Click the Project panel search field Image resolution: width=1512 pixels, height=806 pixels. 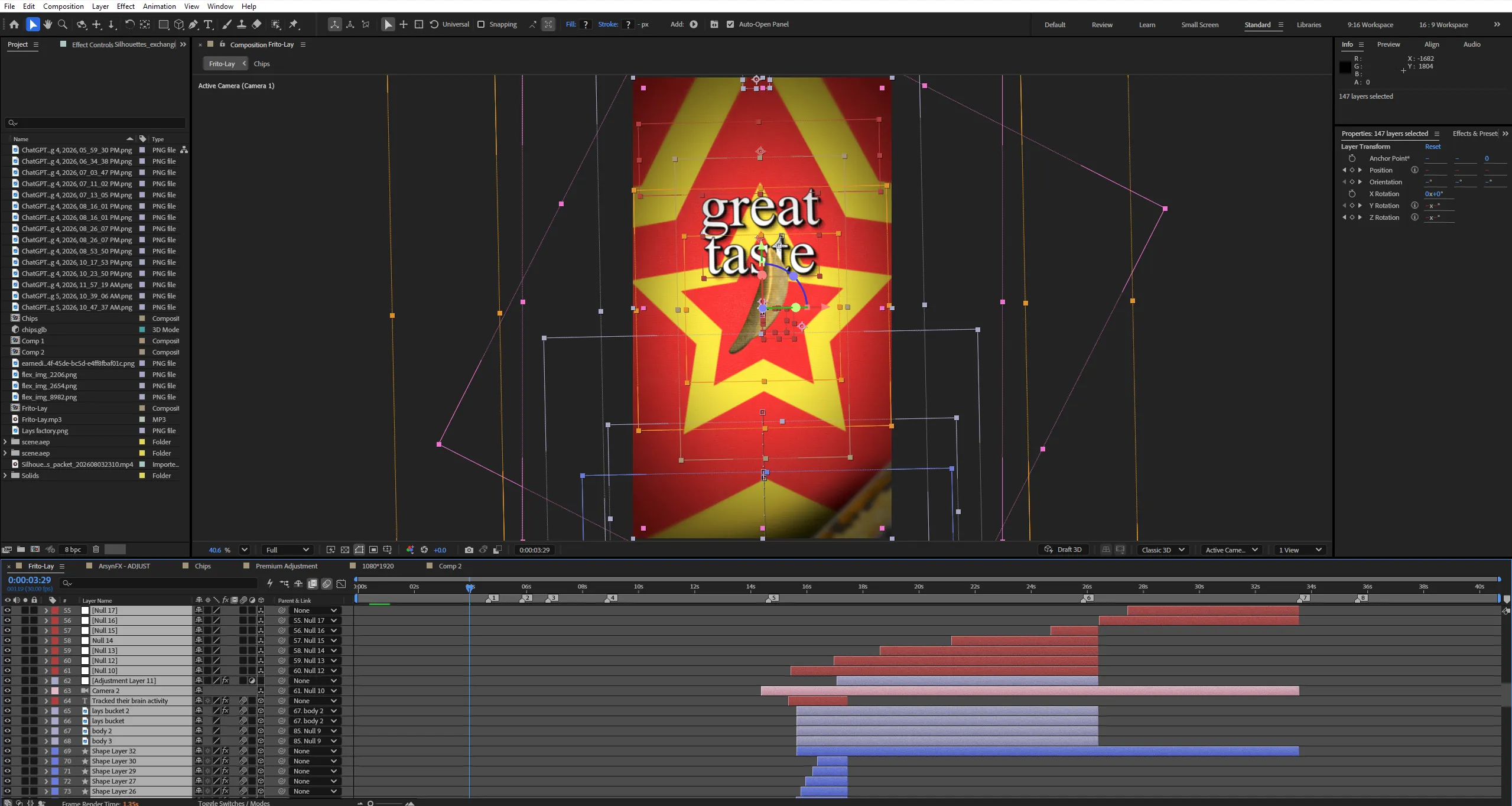95,123
